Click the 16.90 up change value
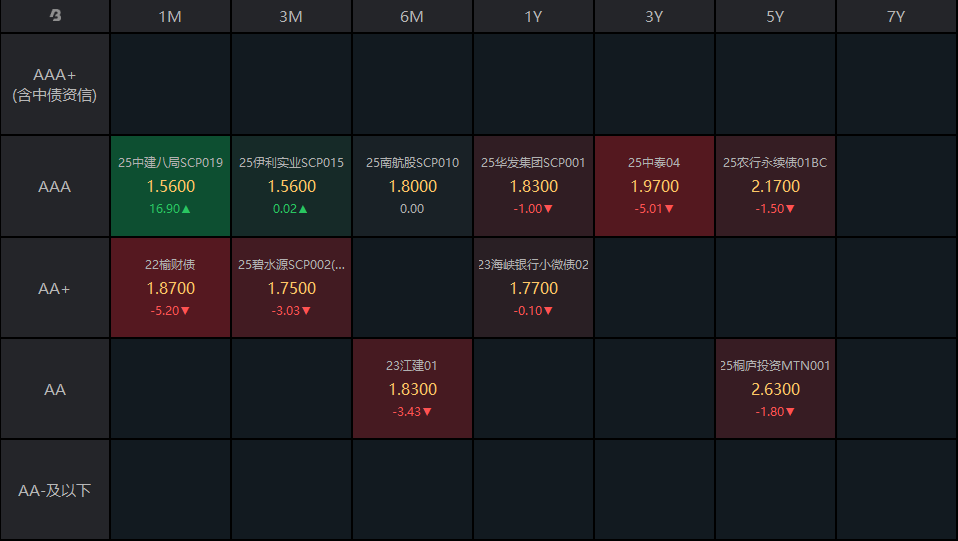The height and width of the screenshot is (541, 958). 170,209
